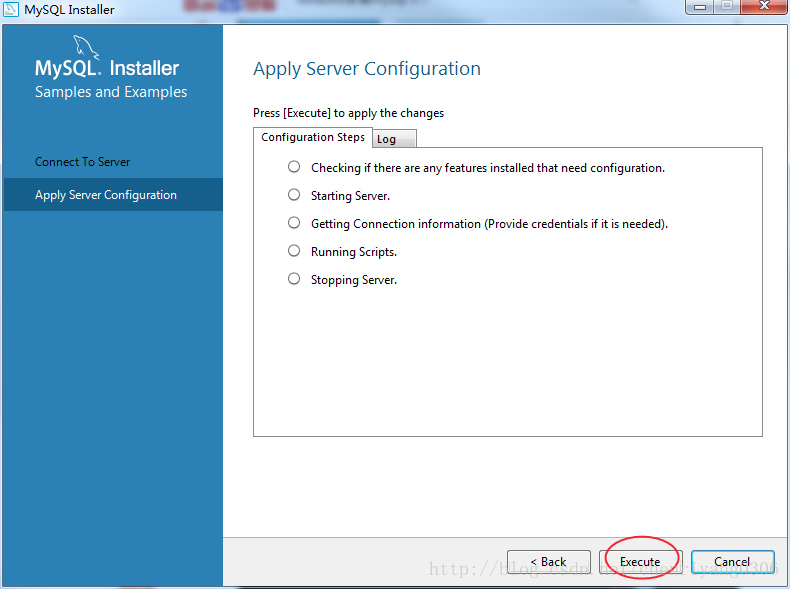Minimize the MySQL Installer window
Screen dimensions: 790x589
tap(700, 7)
